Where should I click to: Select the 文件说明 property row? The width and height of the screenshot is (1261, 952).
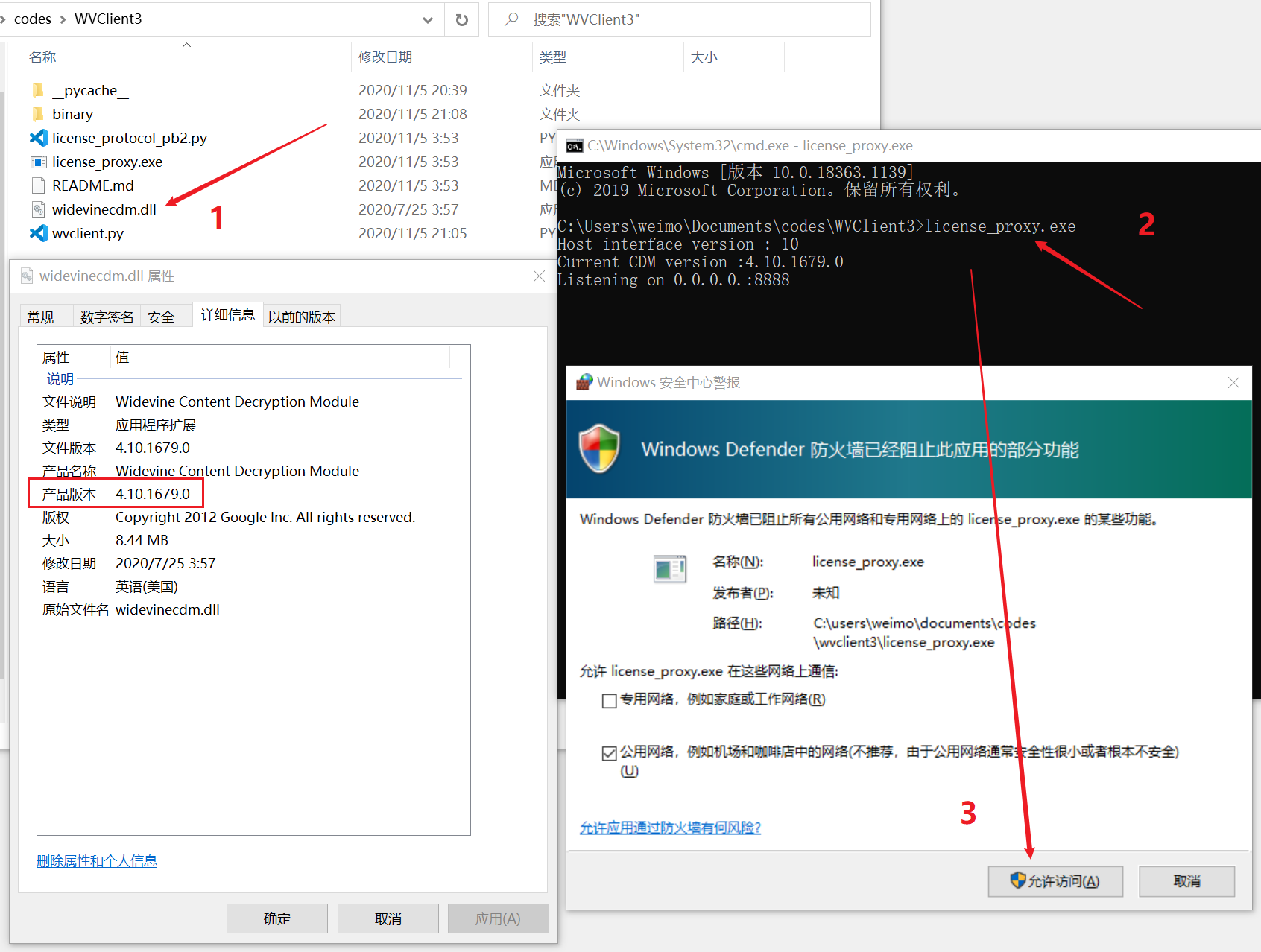click(253, 402)
